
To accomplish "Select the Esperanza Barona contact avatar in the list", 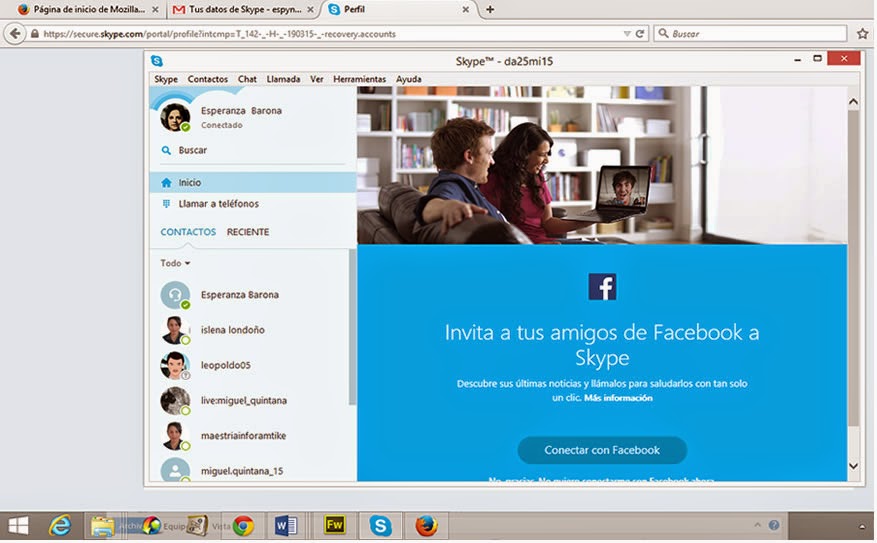I will [x=175, y=295].
